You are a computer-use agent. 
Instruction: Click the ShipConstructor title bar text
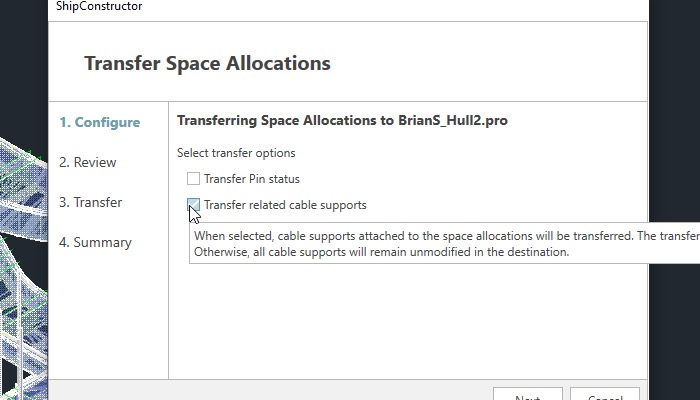(x=99, y=6)
